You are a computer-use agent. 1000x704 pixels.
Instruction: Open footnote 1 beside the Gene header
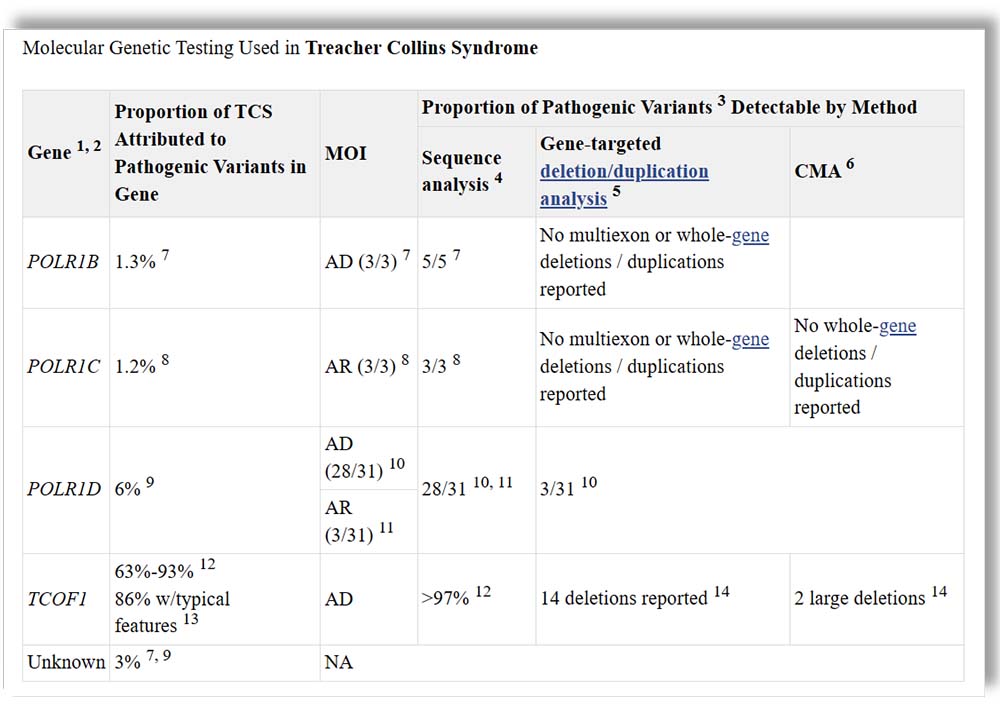pyautogui.click(x=82, y=146)
